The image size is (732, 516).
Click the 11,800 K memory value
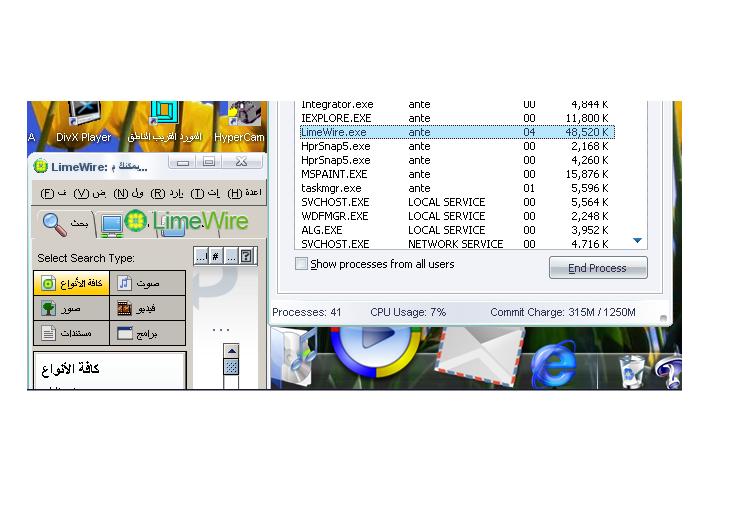(x=587, y=118)
